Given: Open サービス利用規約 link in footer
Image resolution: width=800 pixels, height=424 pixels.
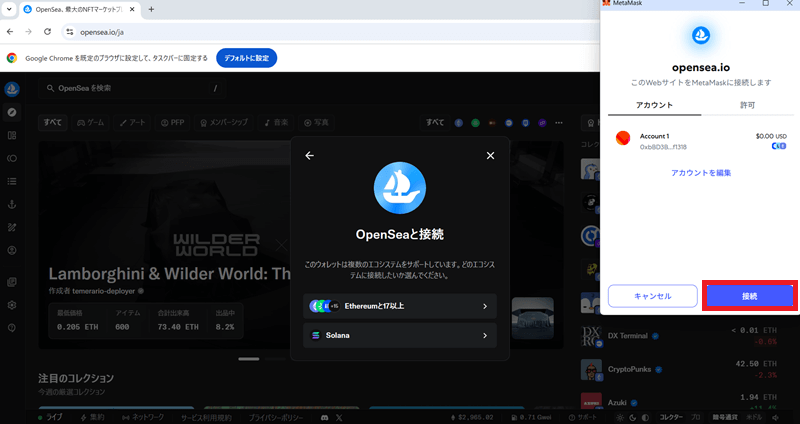Looking at the screenshot, I should [206, 417].
